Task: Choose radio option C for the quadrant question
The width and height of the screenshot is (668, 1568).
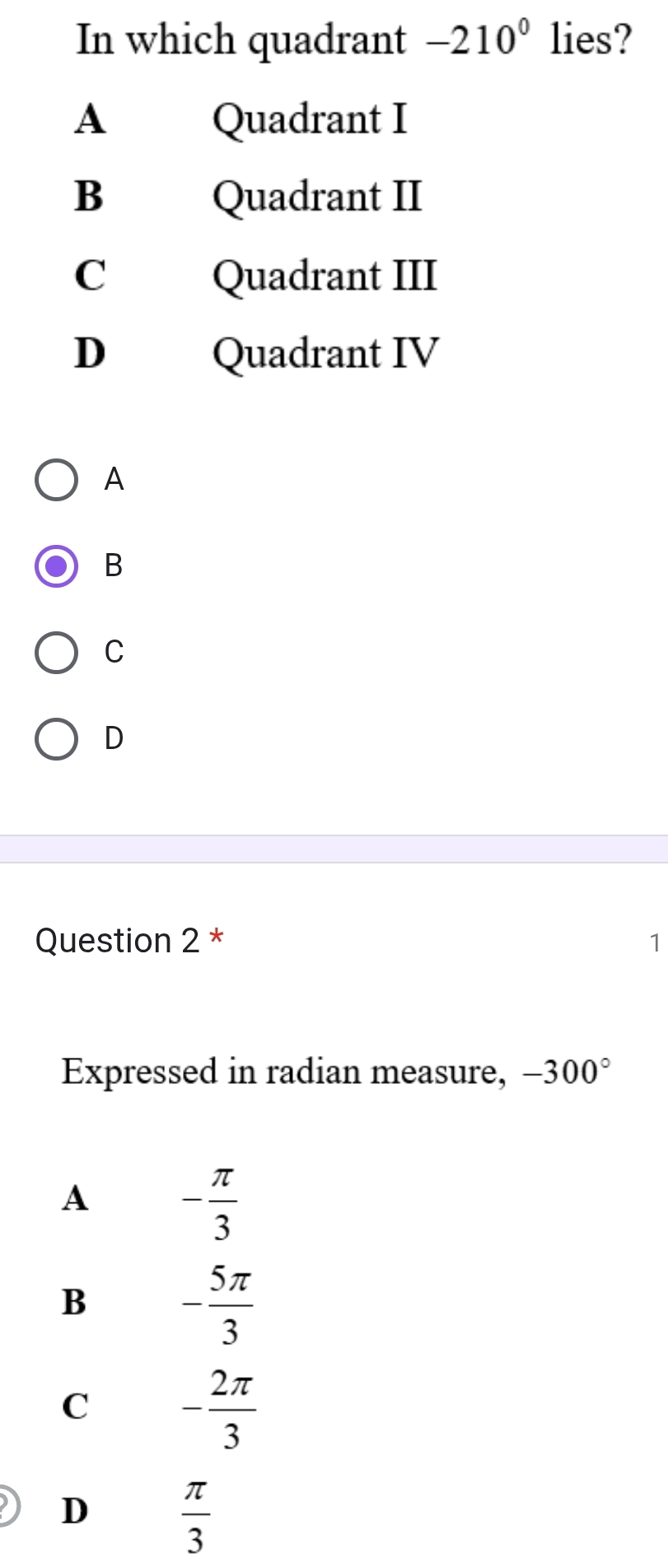Action: (56, 653)
